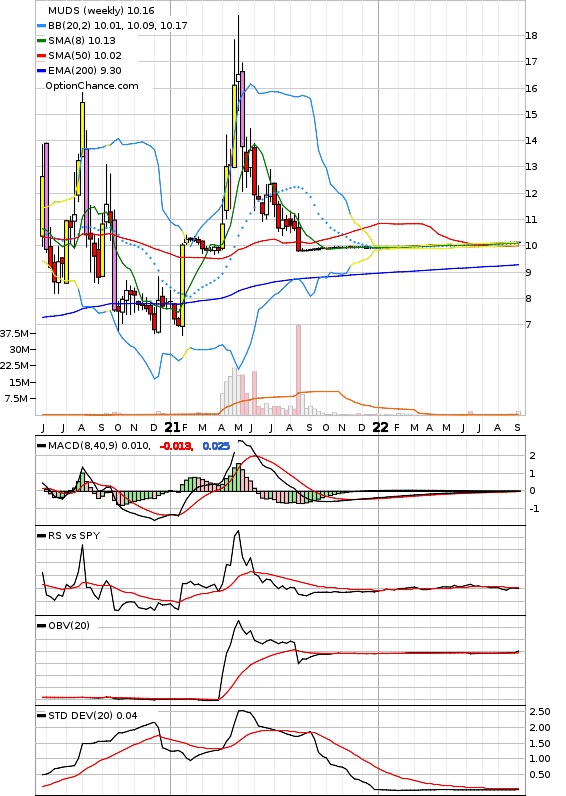Click the dark blue EMA(200) legend marker

pyautogui.click(x=42, y=71)
